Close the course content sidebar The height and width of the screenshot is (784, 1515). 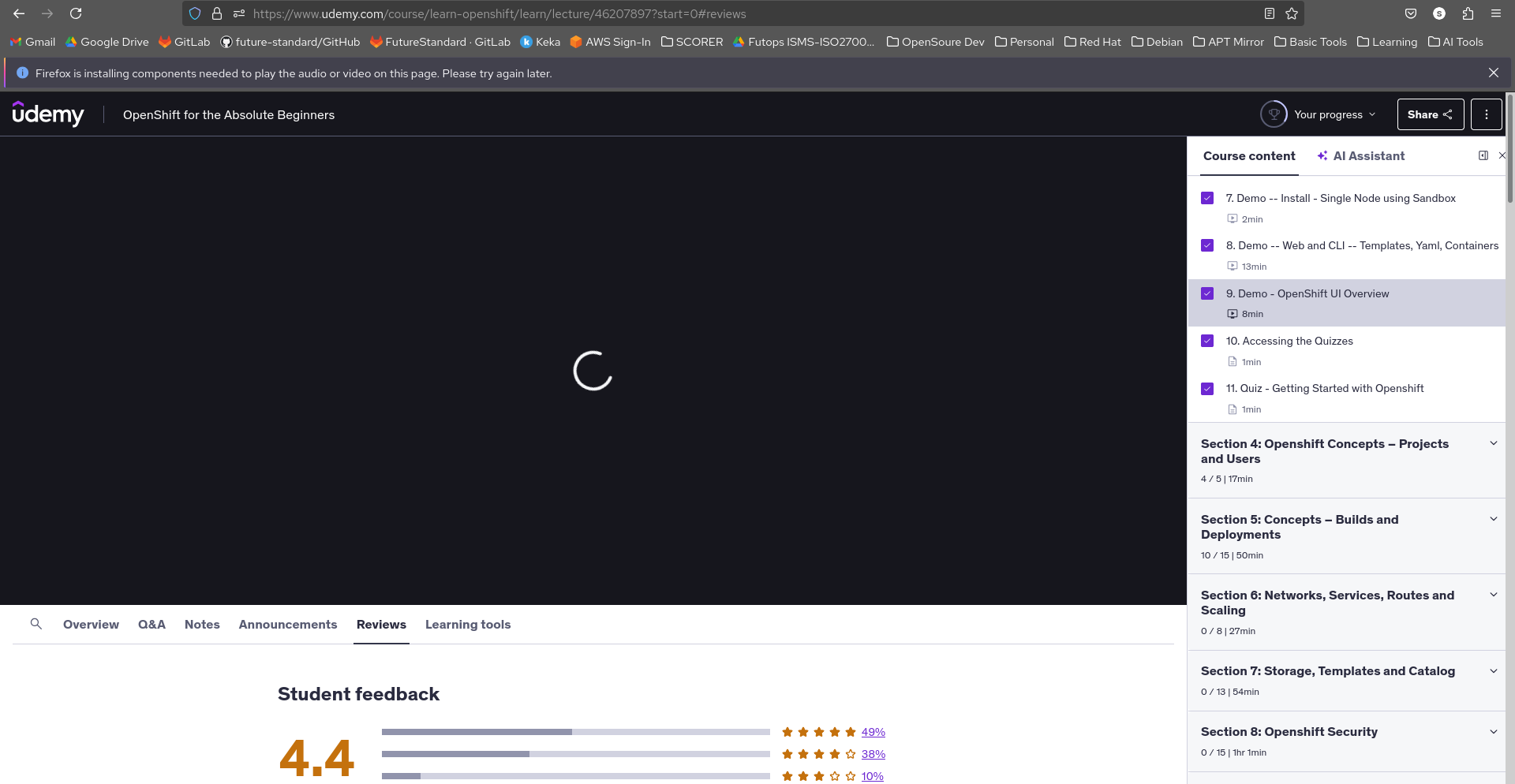[1502, 155]
